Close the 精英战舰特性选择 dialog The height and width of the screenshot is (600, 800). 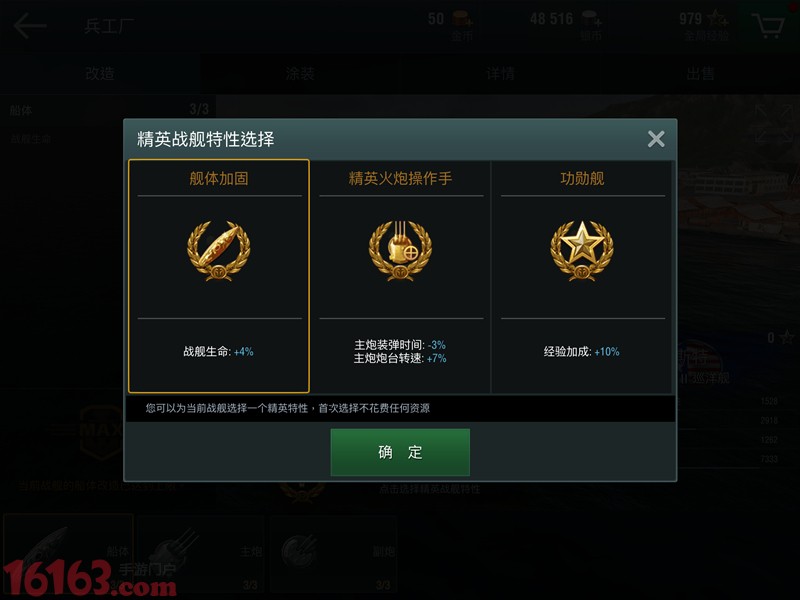point(656,139)
